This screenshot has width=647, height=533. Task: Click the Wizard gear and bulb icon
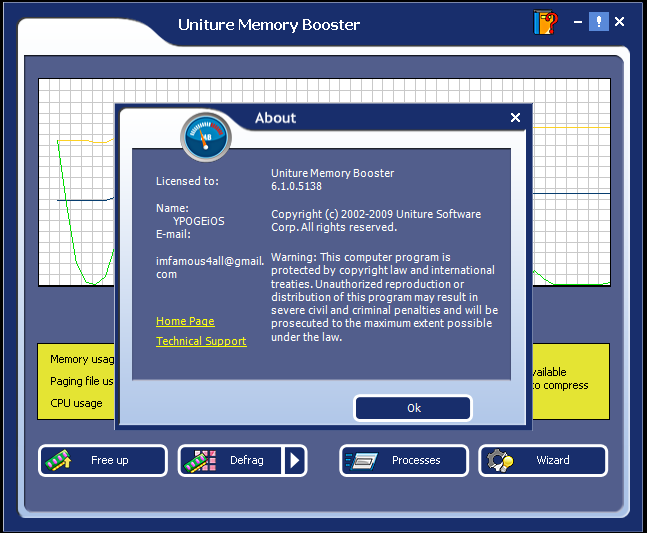click(x=500, y=460)
